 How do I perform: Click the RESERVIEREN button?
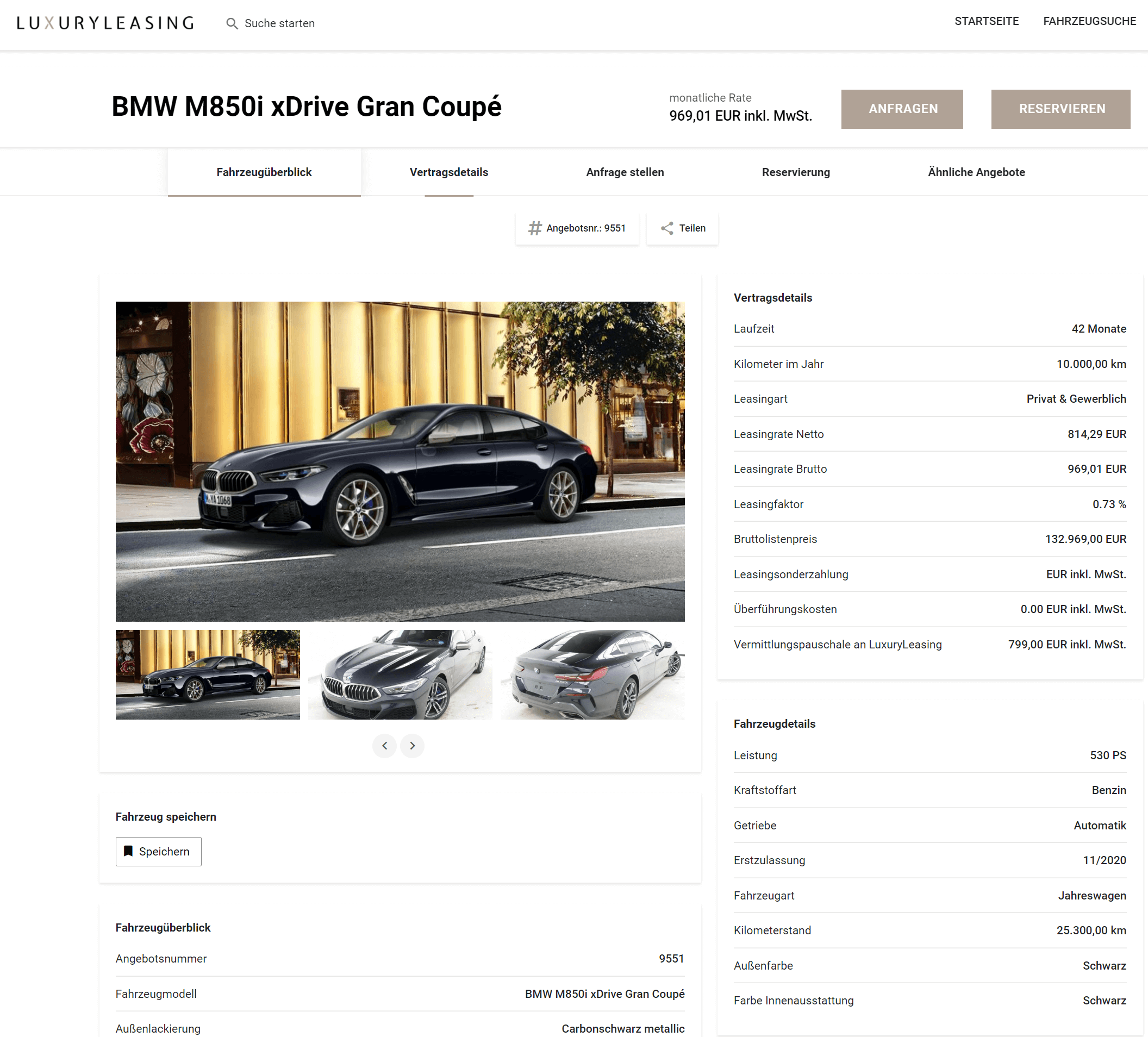point(1060,109)
